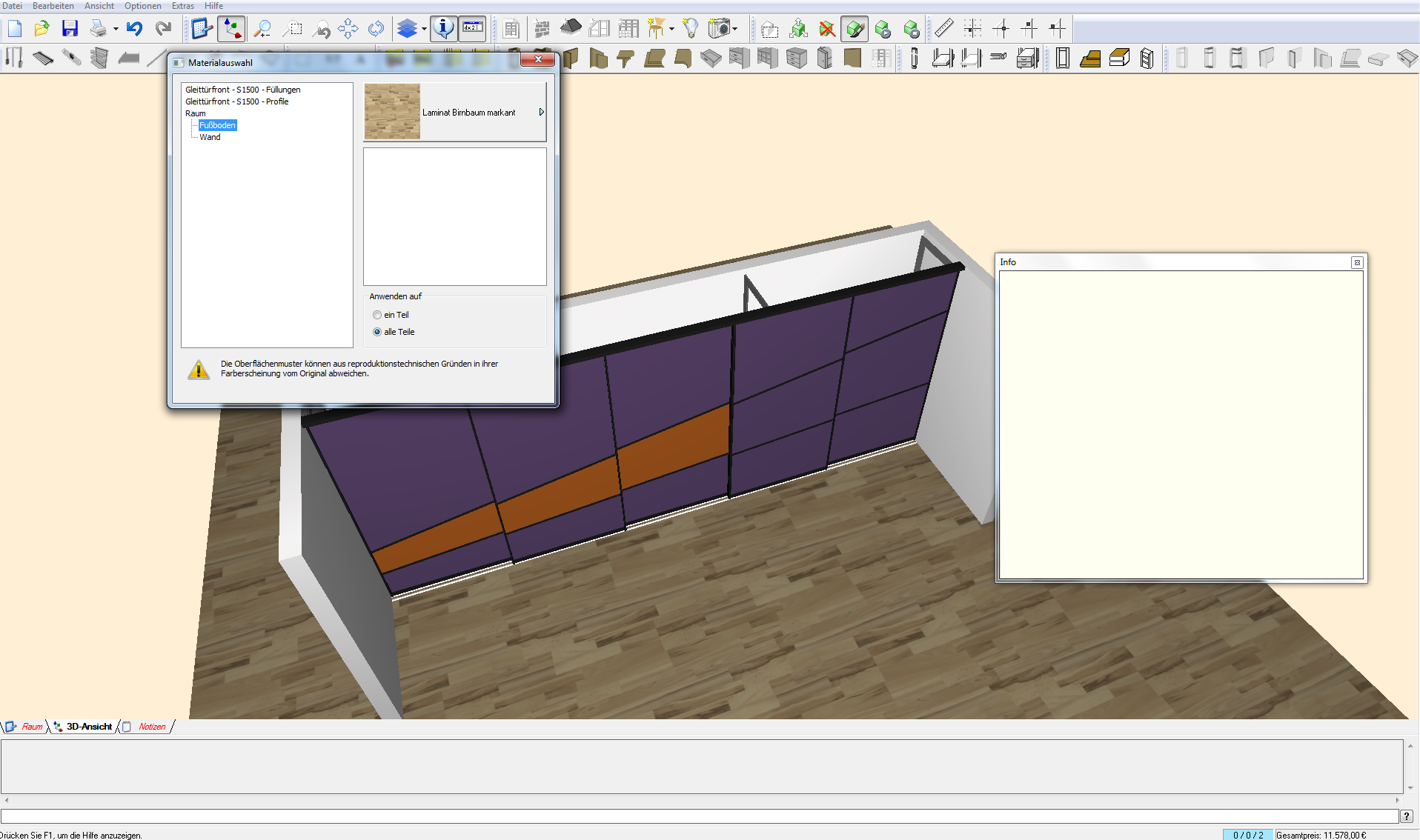Select Wand in the material tree
This screenshot has height=840, width=1420.
[210, 137]
